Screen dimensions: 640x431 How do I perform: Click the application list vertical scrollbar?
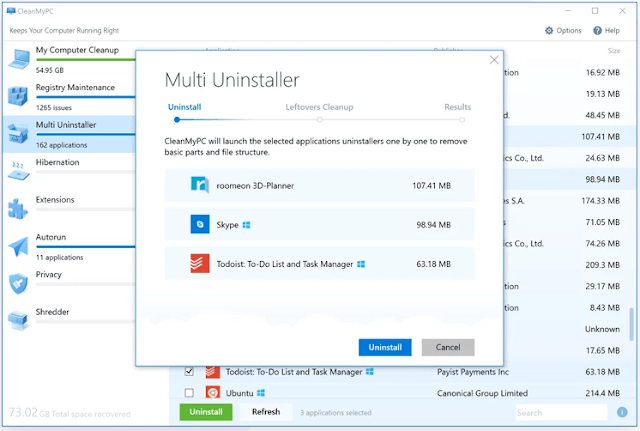click(632, 324)
